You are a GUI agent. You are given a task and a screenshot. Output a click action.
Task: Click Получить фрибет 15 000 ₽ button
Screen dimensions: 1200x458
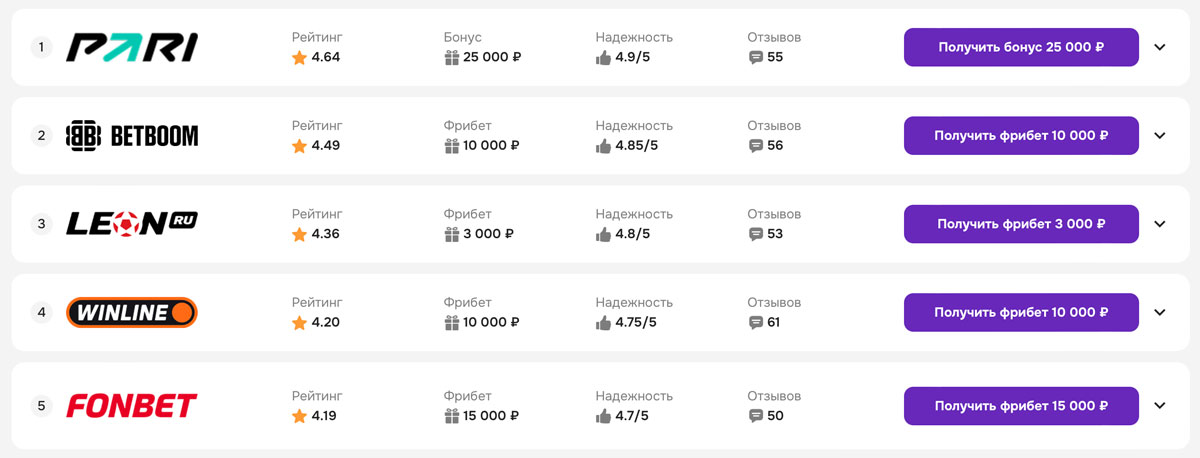[1021, 406]
